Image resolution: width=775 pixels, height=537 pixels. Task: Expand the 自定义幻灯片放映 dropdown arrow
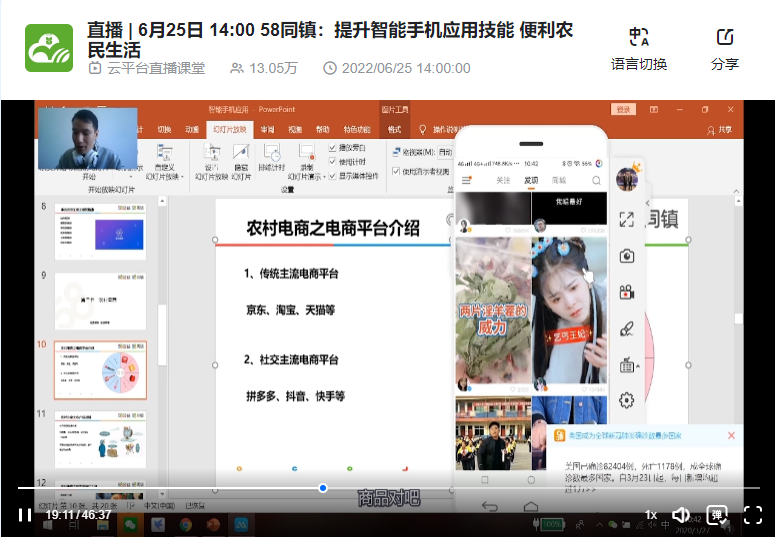182,177
